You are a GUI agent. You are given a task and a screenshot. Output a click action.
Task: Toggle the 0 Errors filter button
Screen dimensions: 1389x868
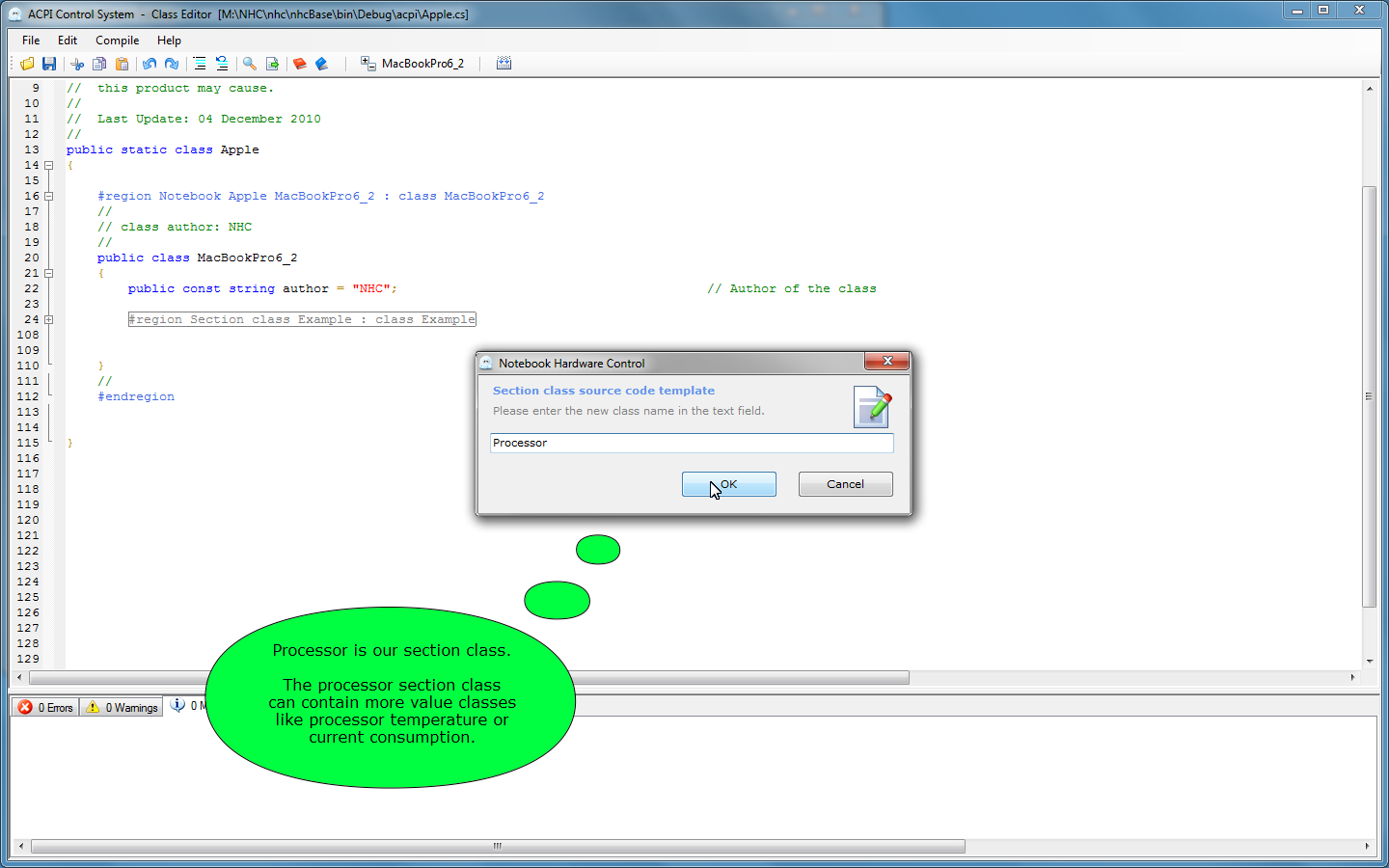click(x=45, y=707)
